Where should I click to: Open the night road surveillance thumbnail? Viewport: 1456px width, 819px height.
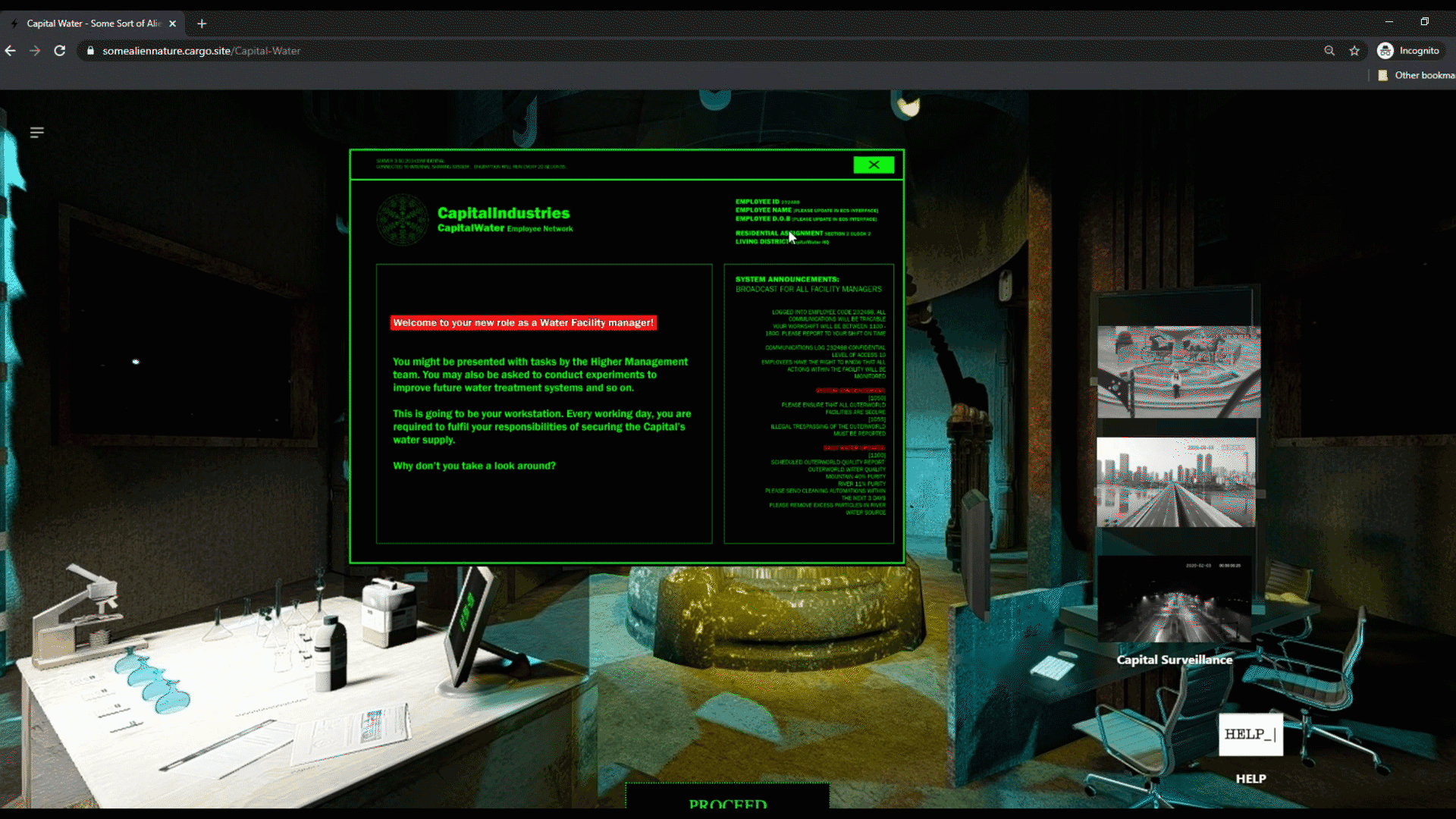point(1174,599)
